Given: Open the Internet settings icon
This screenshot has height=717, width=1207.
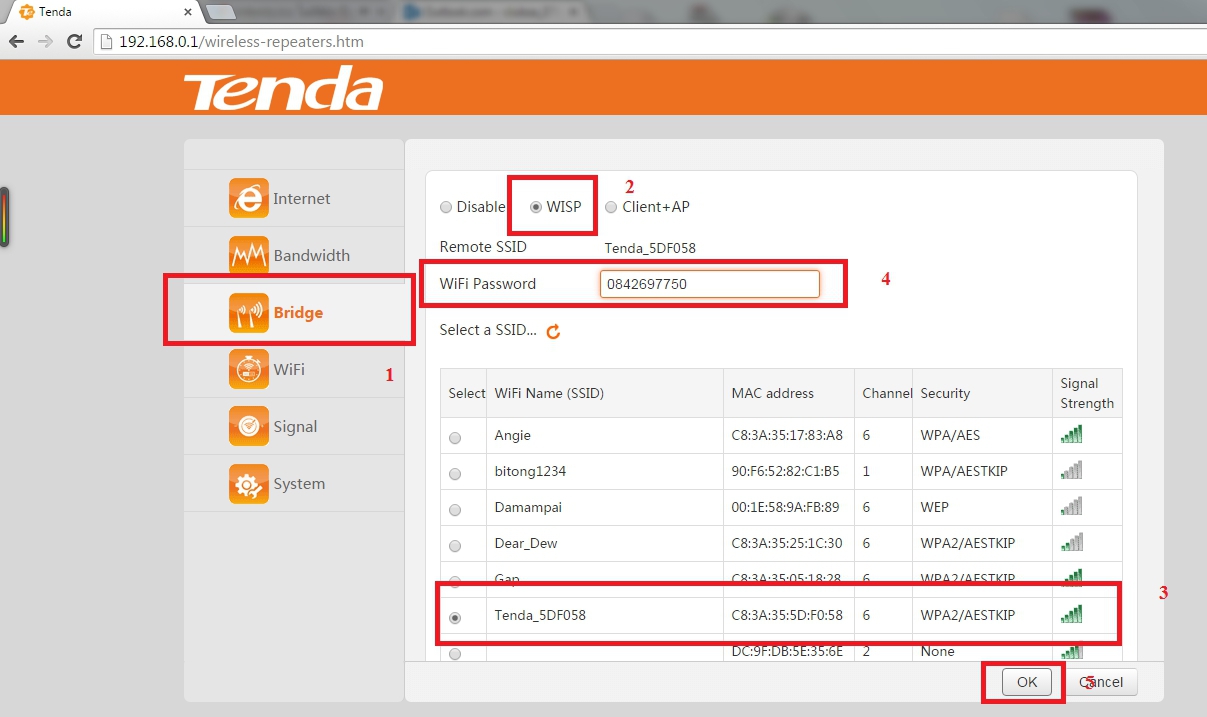Looking at the screenshot, I should click(x=249, y=198).
